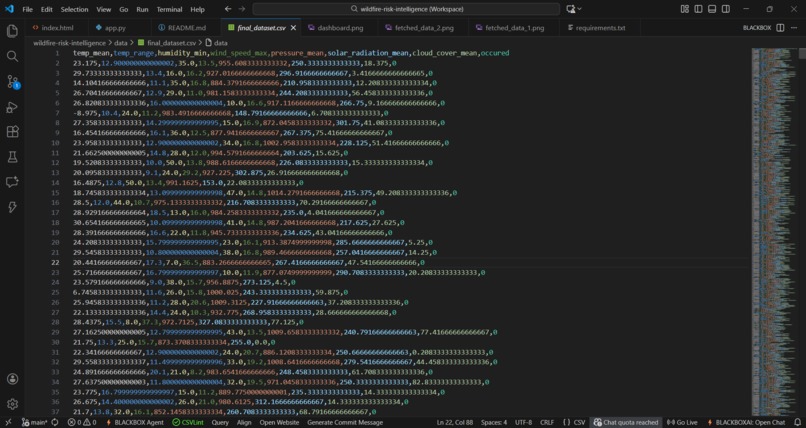Toggle CSVLint status bar item
806x428 pixels.
tap(188, 422)
